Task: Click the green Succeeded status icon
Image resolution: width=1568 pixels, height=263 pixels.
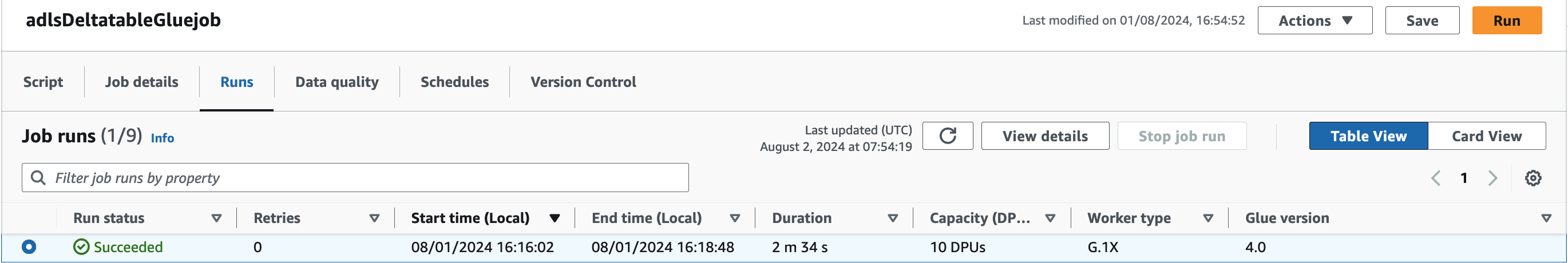Action: [x=81, y=246]
